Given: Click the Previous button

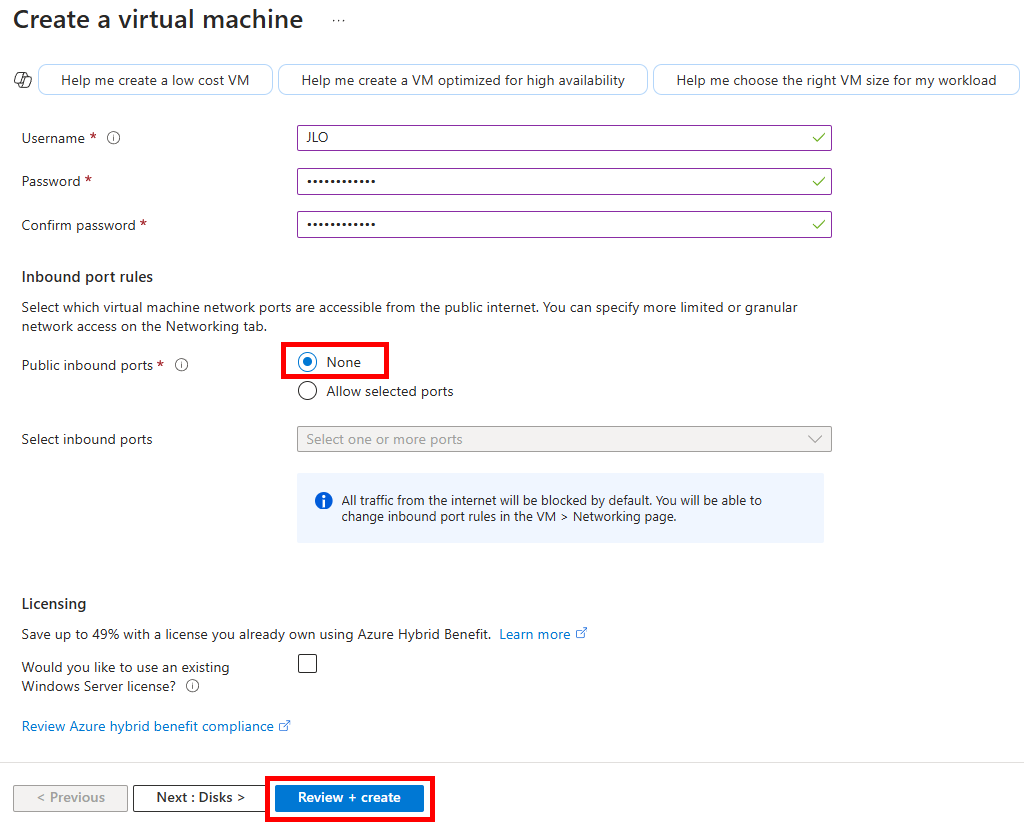Looking at the screenshot, I should 71,798.
